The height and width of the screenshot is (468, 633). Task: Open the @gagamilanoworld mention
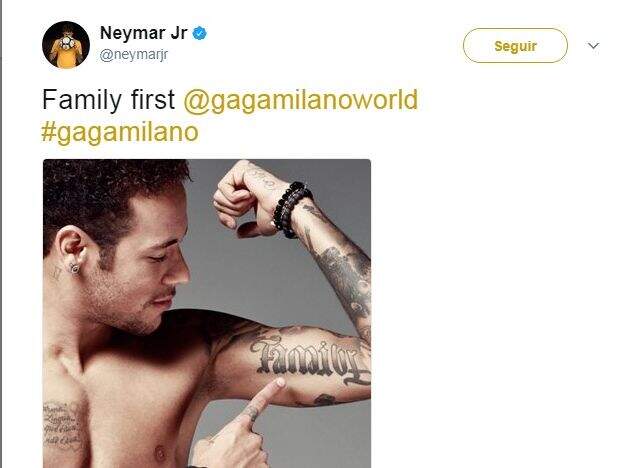(301, 99)
